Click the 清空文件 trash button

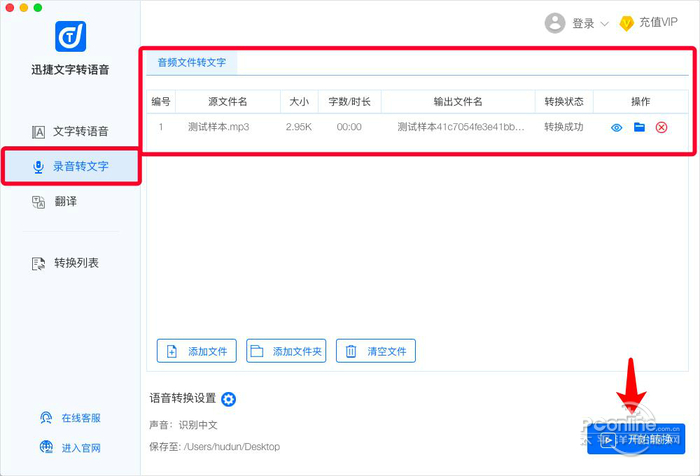[x=376, y=351]
